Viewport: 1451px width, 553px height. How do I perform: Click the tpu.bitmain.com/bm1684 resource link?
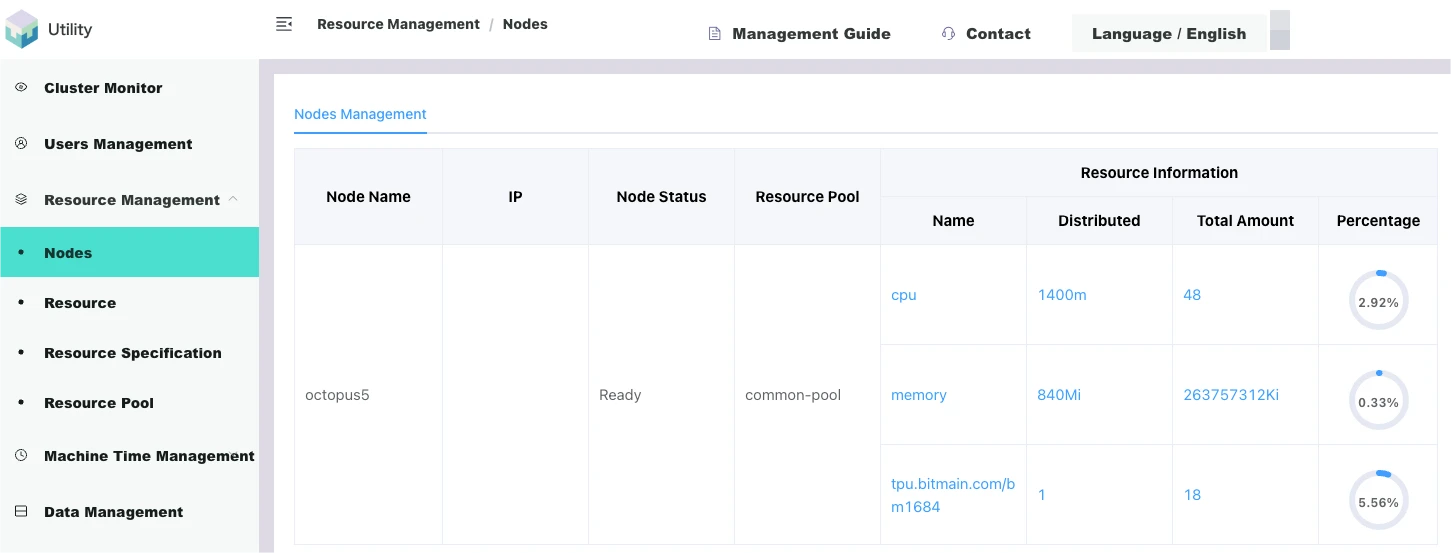pyautogui.click(x=952, y=495)
